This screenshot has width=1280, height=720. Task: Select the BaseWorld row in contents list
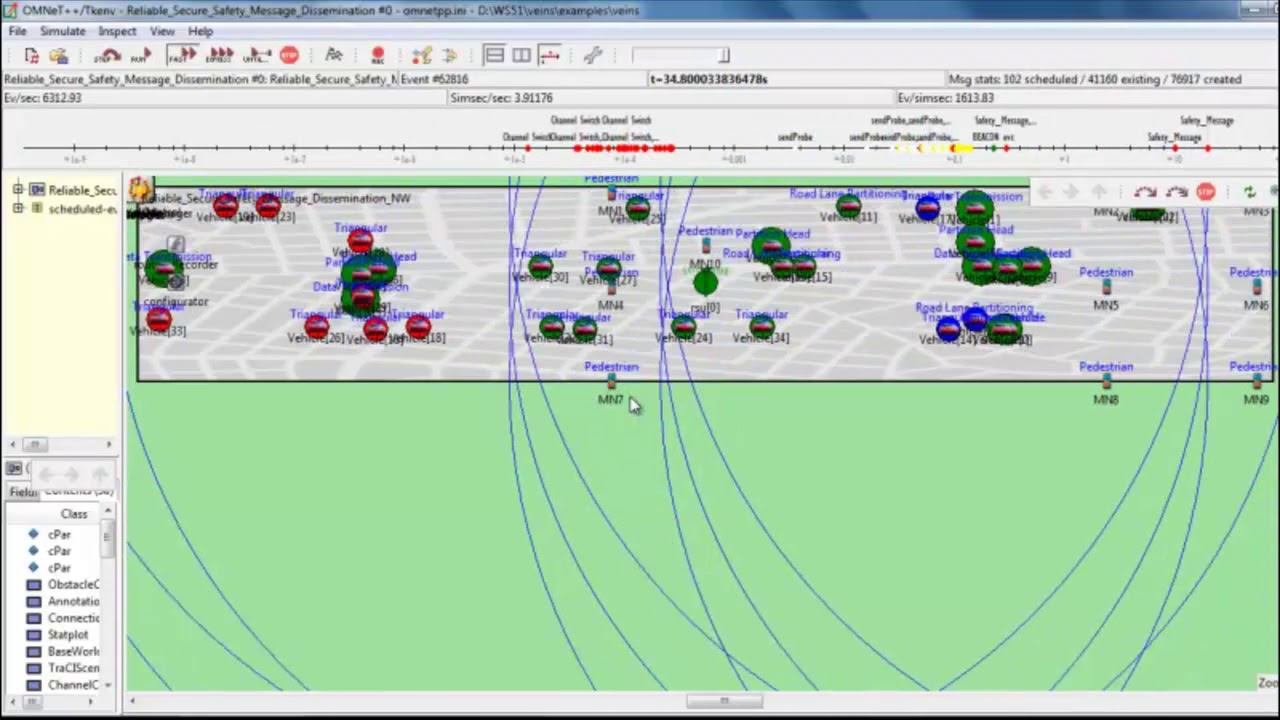[x=62, y=652]
